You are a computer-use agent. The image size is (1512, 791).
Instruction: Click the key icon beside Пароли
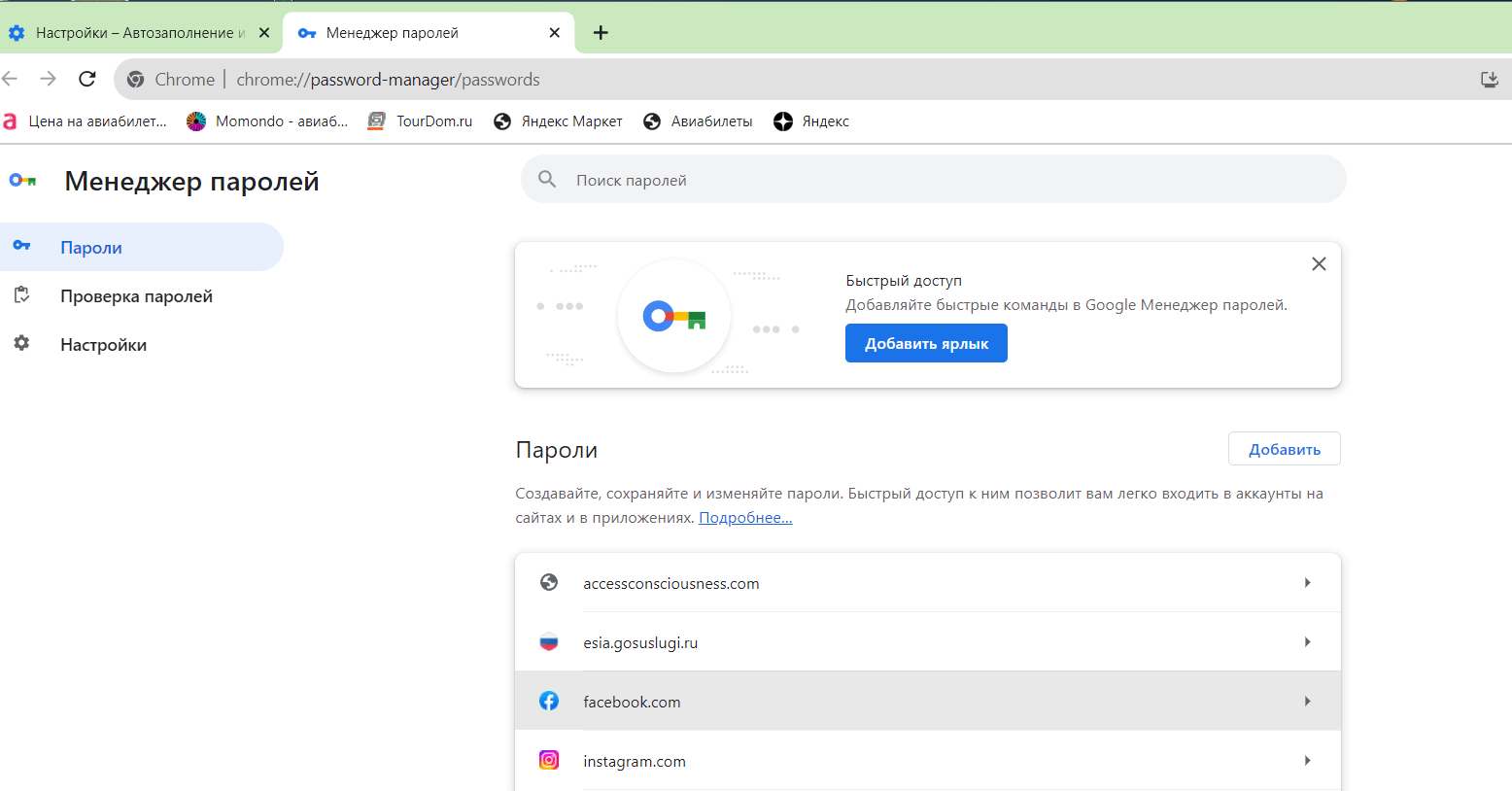[21, 246]
